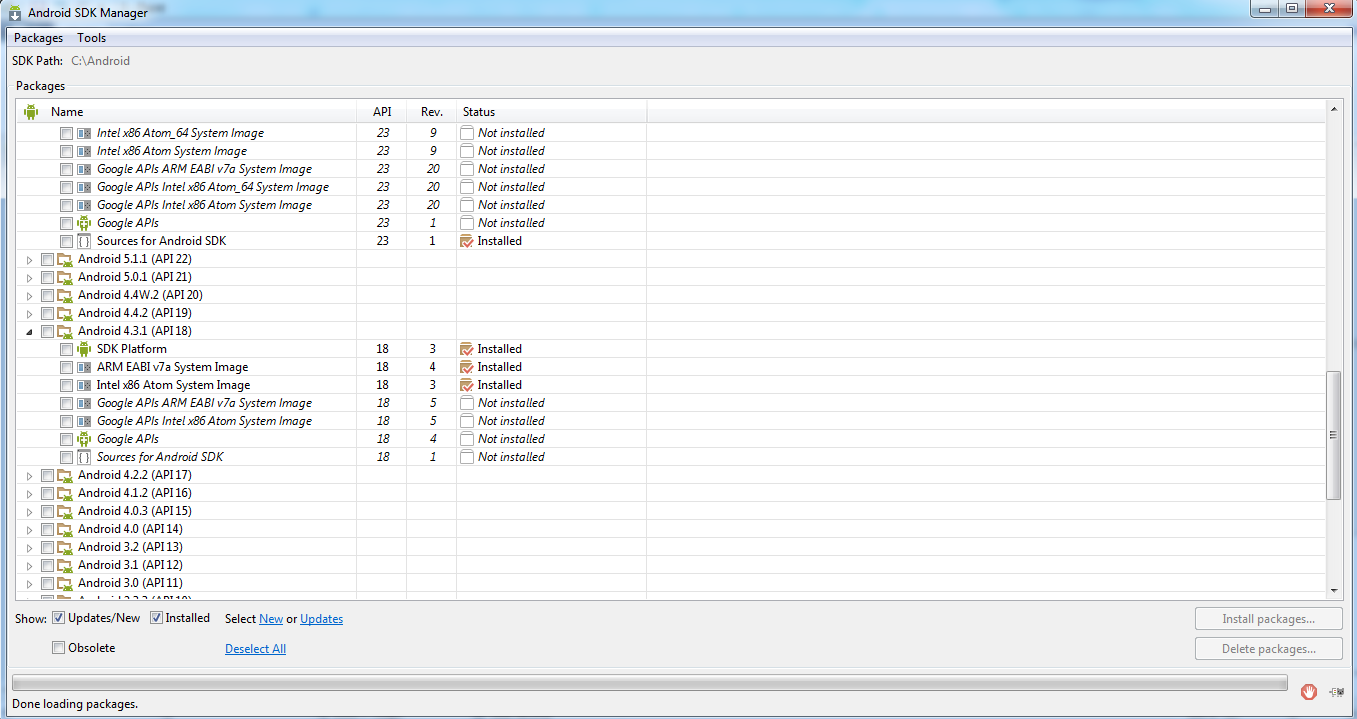Click Android 4.1.2 folder icon
This screenshot has width=1357, height=719.
point(65,493)
